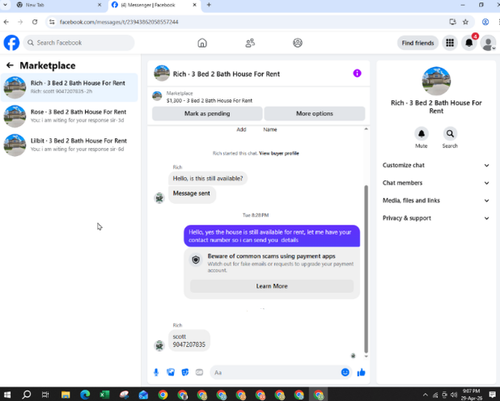Open Excel from the taskbar
This screenshot has width=500, height=401.
104,395
